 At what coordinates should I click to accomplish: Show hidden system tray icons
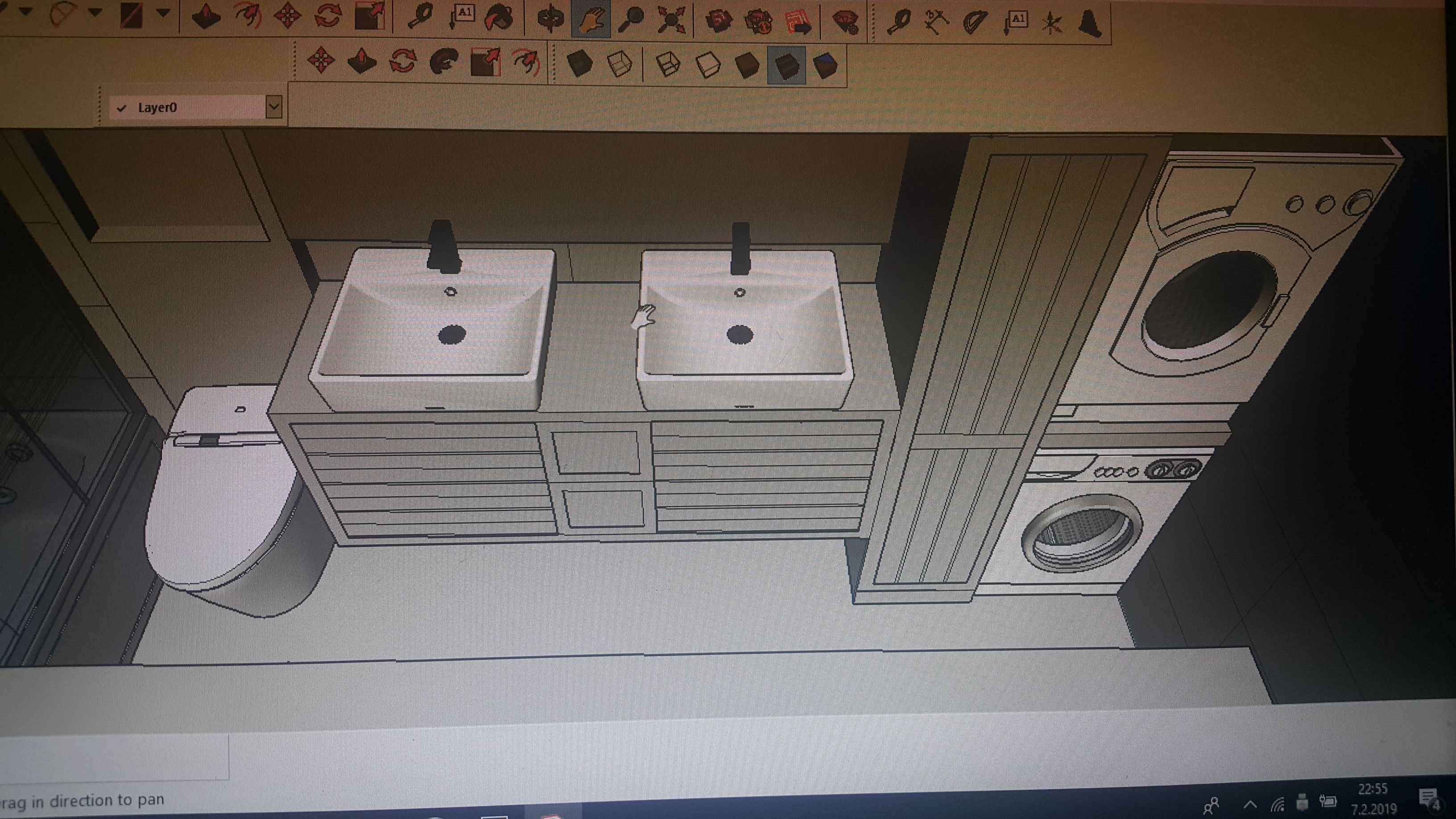[1250, 804]
